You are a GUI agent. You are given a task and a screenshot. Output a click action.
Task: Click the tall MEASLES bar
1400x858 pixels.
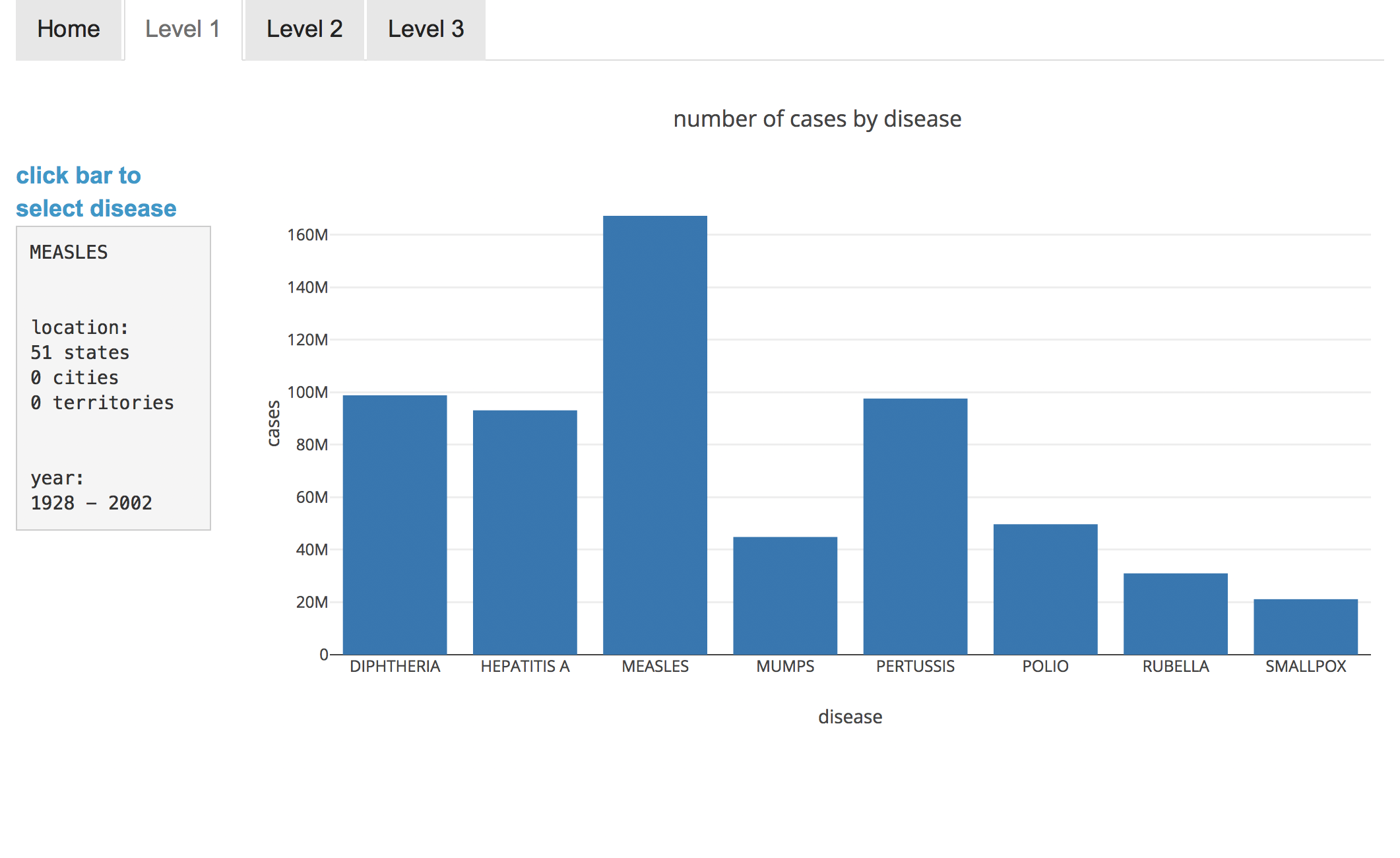654,435
